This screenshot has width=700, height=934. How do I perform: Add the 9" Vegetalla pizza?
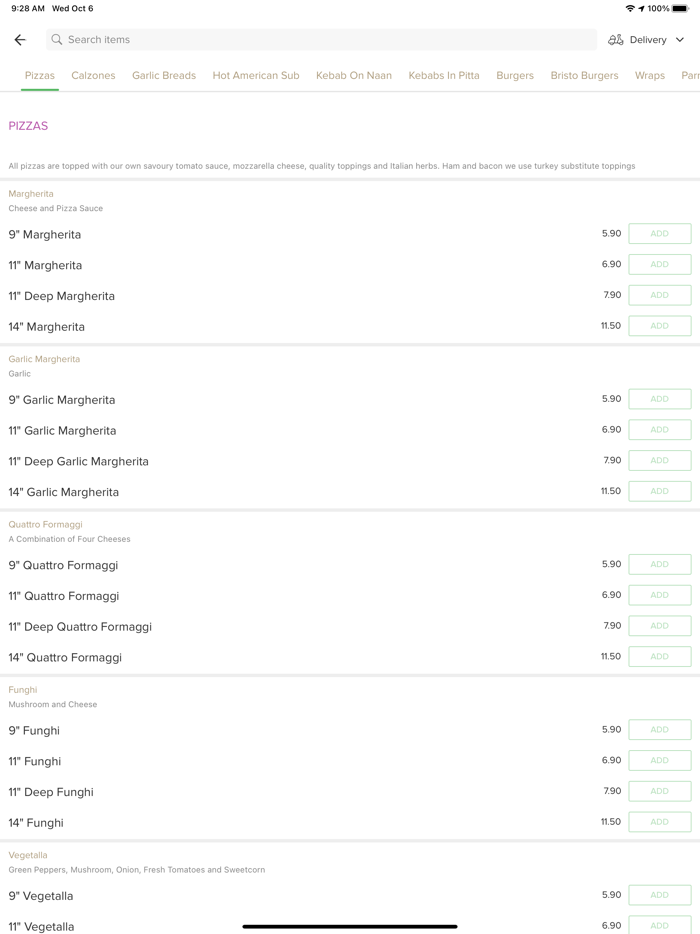(659, 895)
